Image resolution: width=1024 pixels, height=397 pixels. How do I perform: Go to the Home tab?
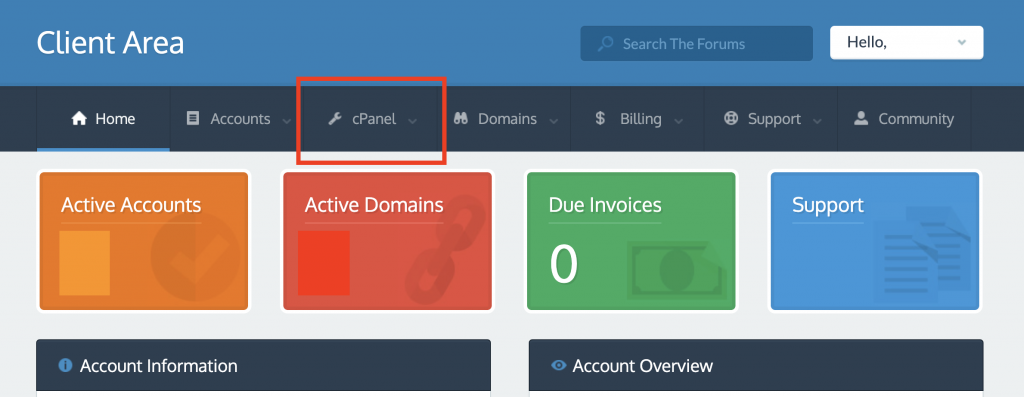point(103,119)
